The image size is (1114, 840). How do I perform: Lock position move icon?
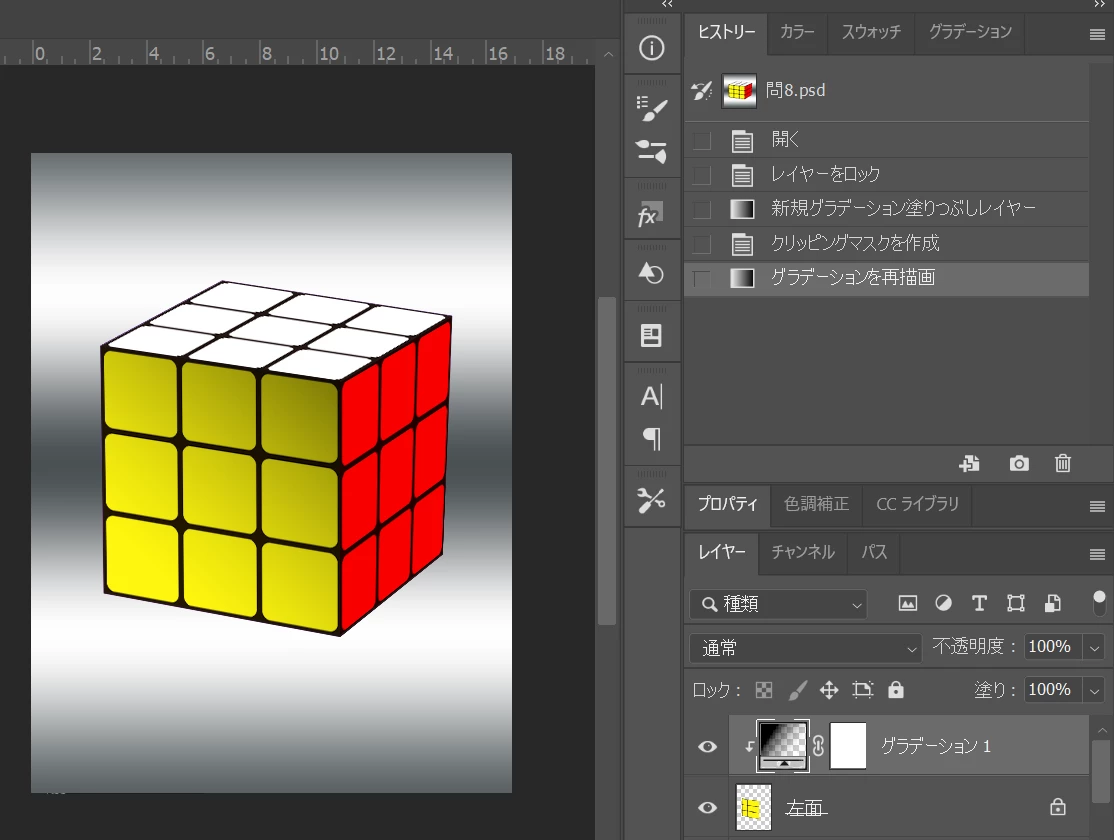click(829, 690)
